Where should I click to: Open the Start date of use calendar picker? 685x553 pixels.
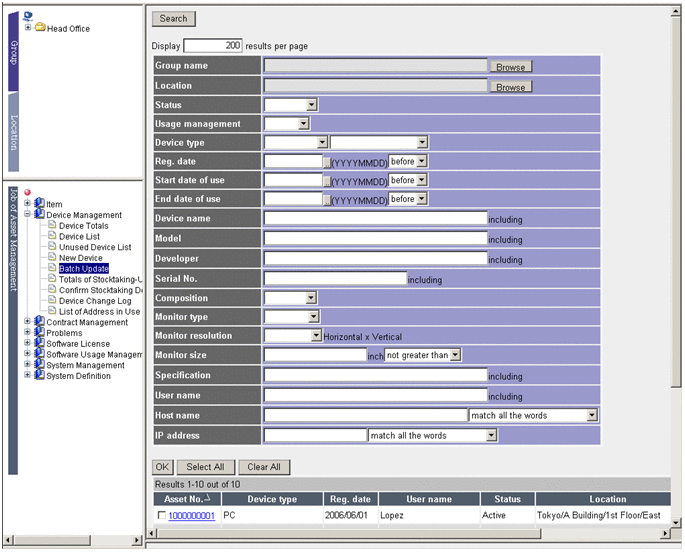coord(325,180)
